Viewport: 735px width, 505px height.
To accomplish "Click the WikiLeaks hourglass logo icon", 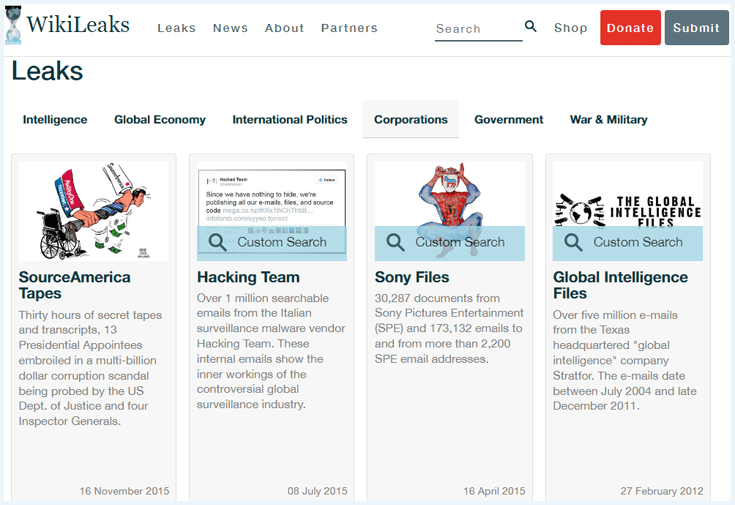I will click(13, 25).
